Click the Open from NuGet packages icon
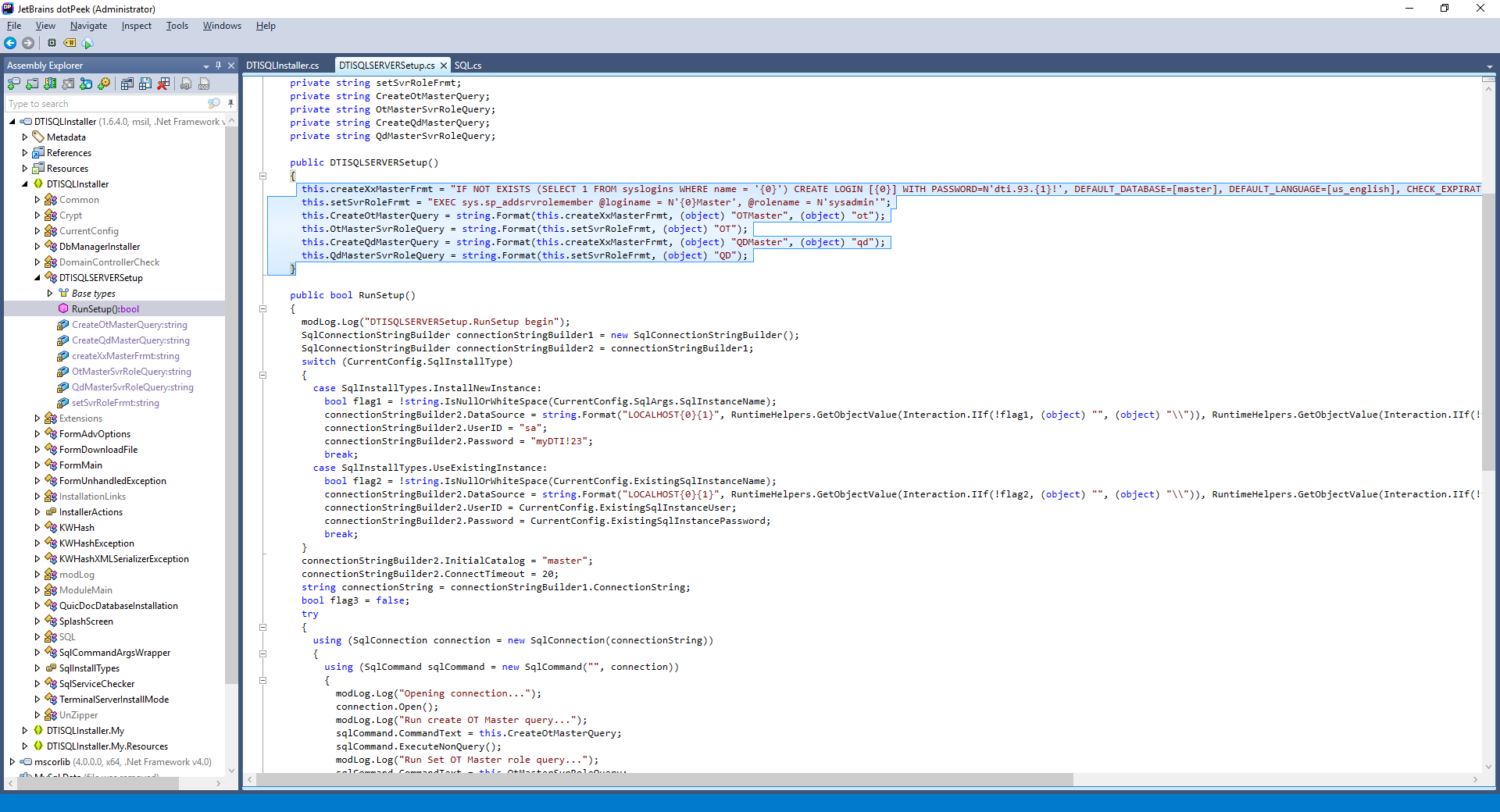 pos(86,84)
